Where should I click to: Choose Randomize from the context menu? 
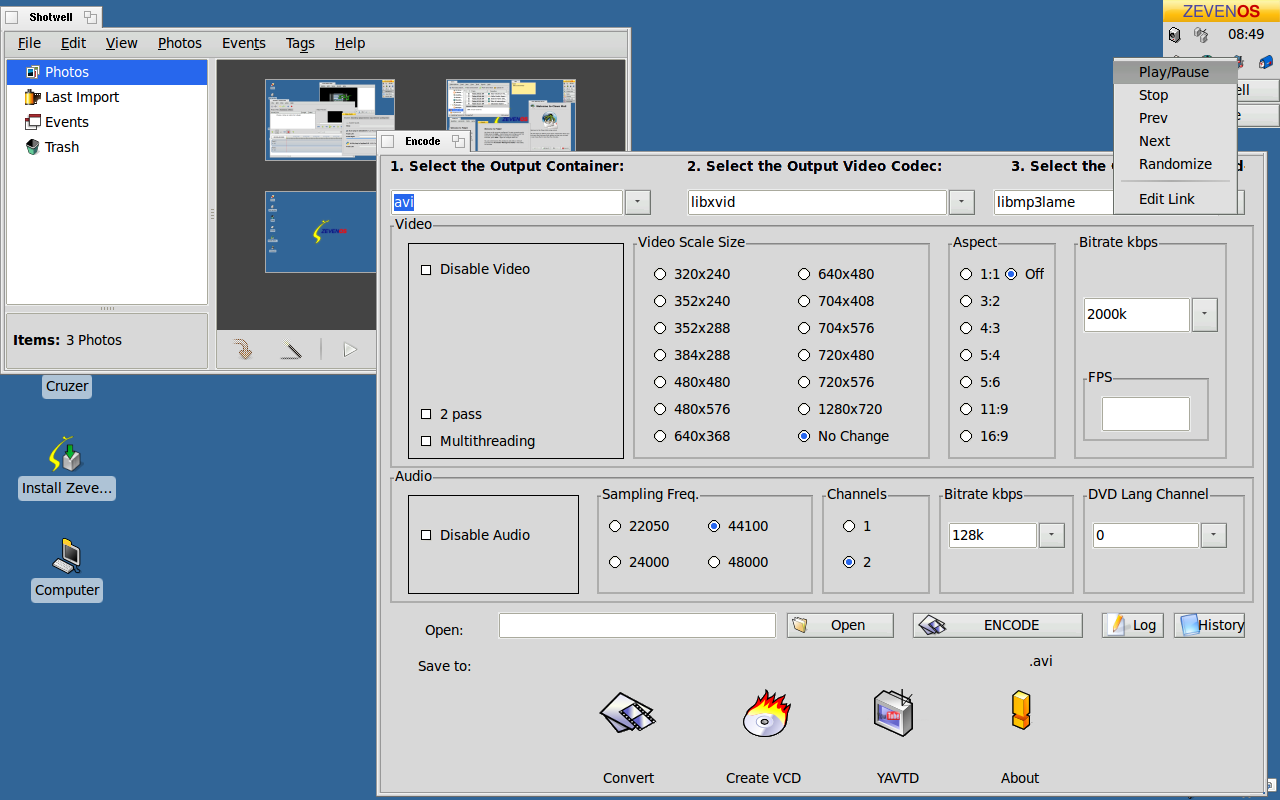tap(1174, 164)
